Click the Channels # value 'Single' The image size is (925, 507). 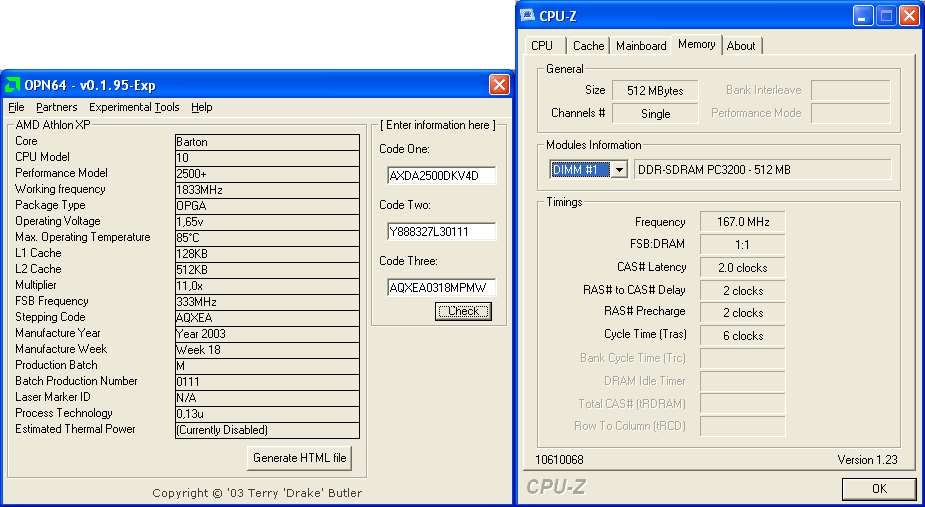pos(655,114)
